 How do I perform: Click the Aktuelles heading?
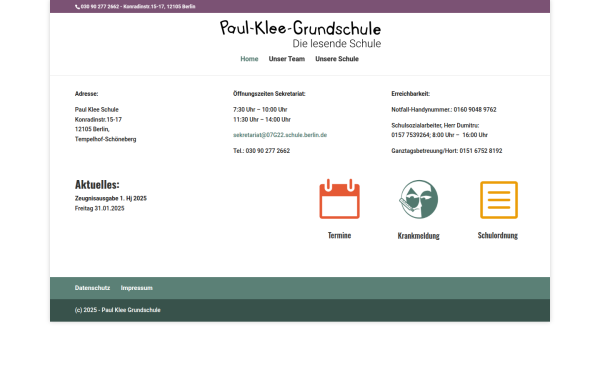(x=97, y=184)
